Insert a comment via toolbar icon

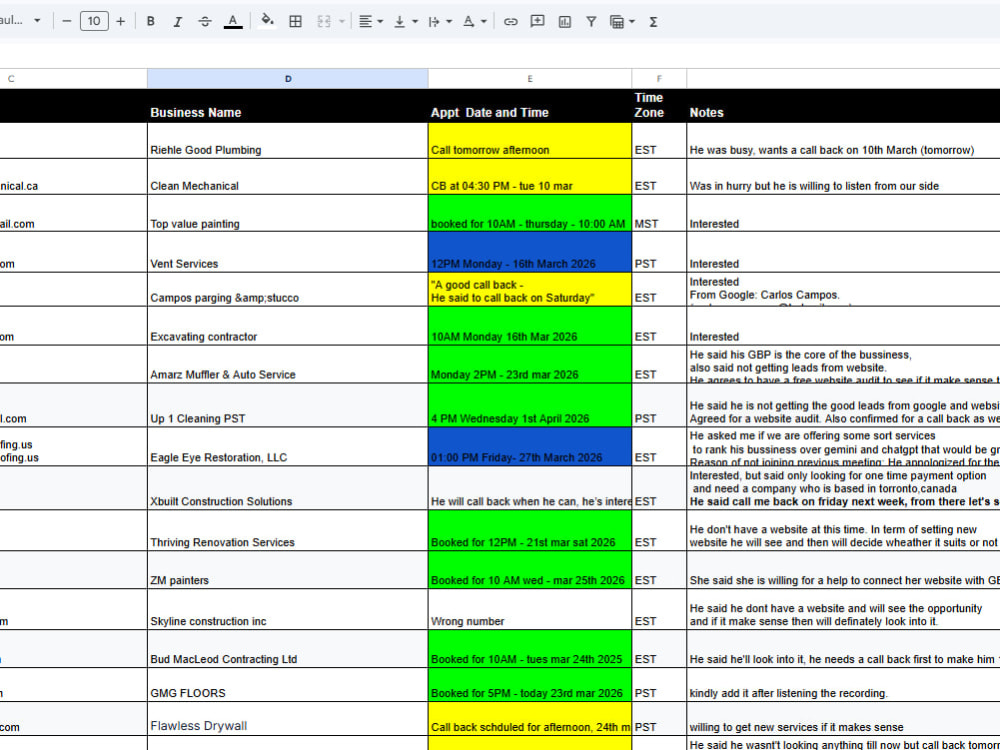[x=538, y=21]
